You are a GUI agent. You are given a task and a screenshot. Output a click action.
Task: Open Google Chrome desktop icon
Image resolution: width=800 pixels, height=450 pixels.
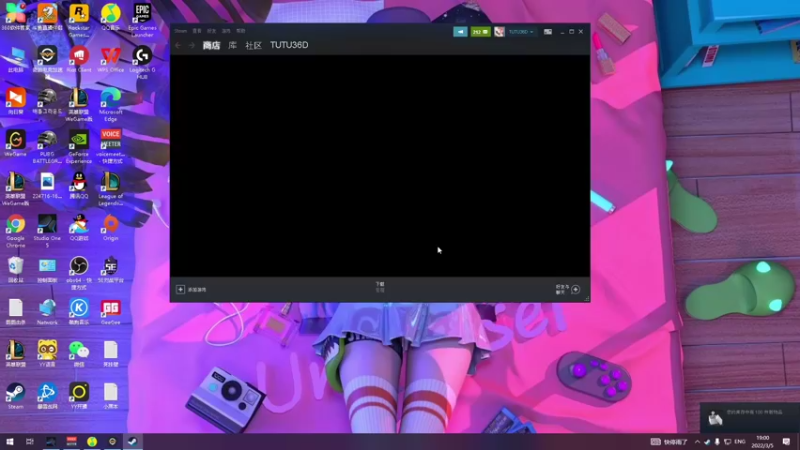(x=15, y=231)
